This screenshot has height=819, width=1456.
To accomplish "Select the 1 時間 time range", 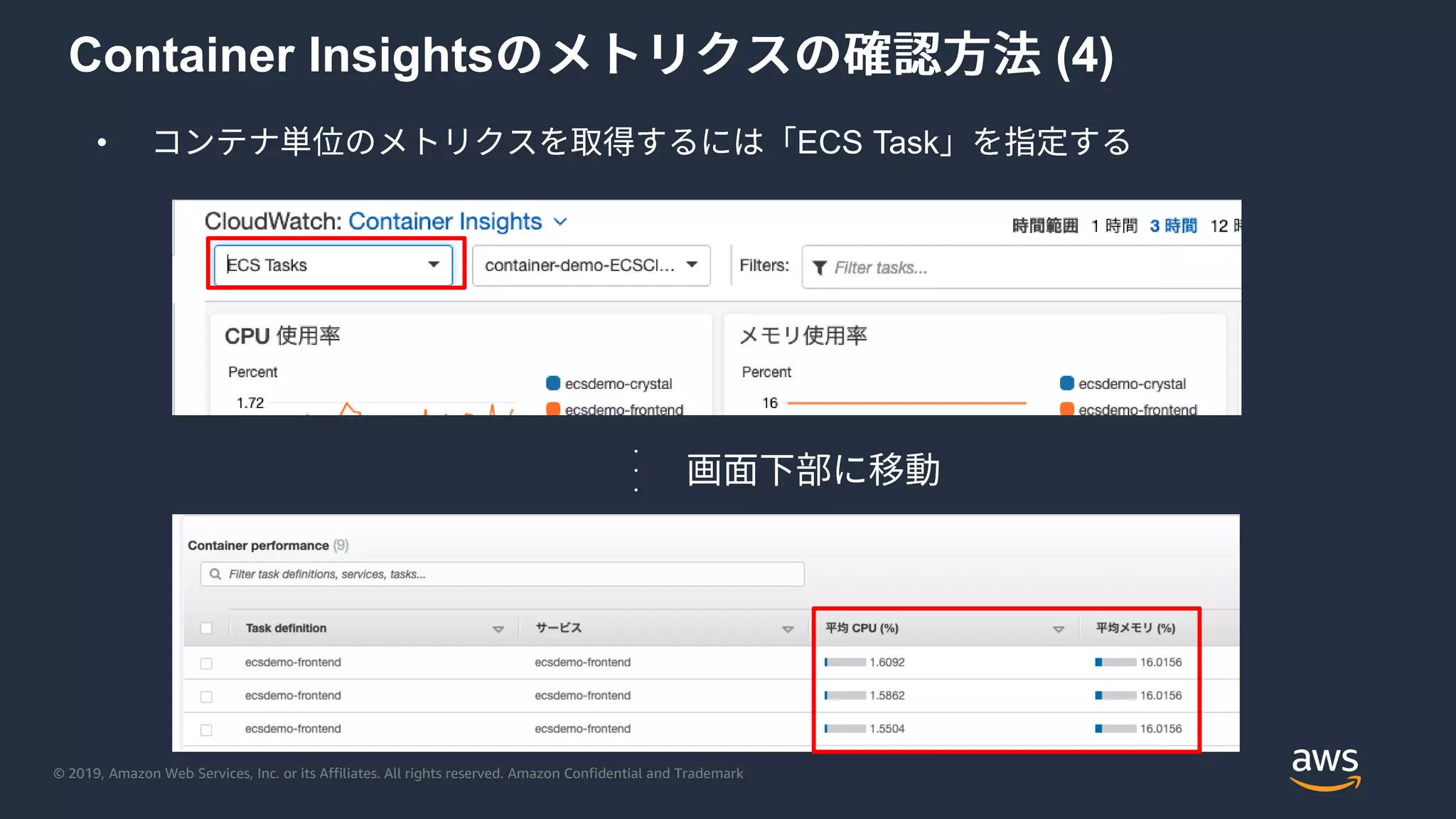I will tap(1114, 226).
